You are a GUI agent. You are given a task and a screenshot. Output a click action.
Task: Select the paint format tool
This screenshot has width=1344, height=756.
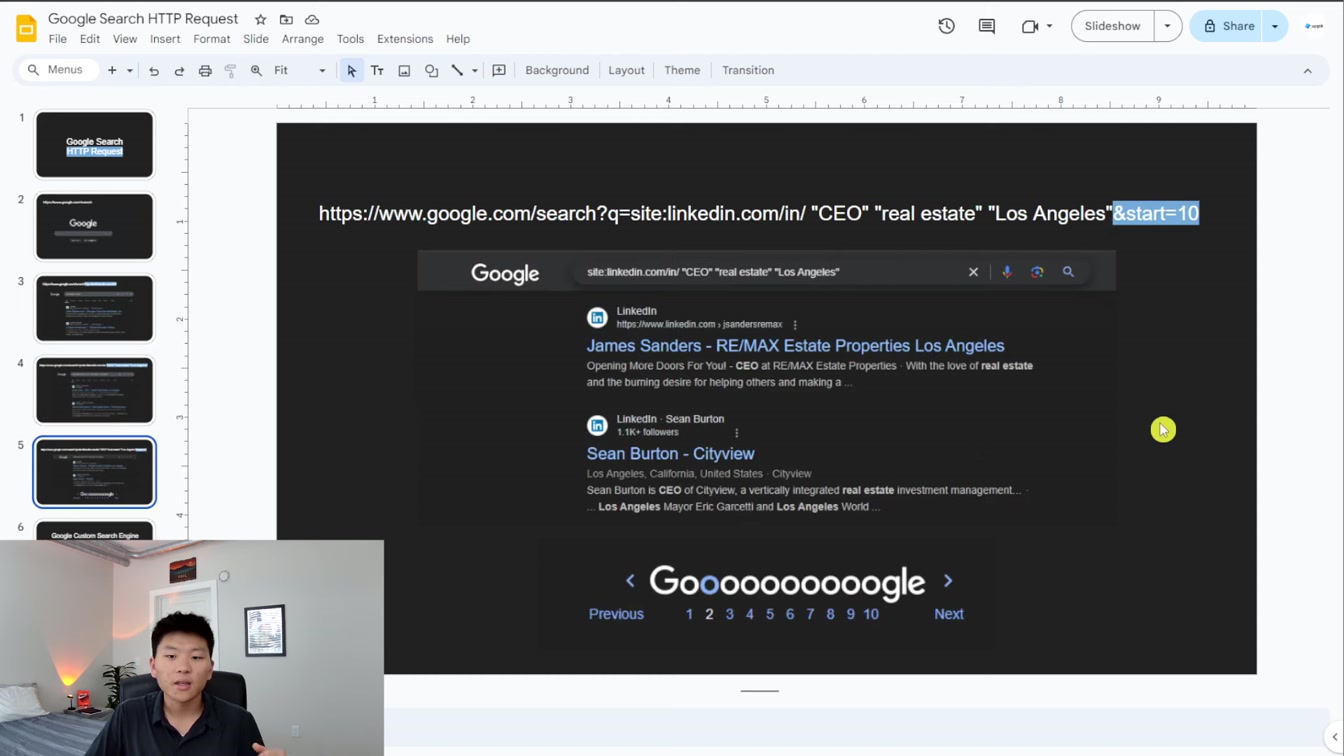230,70
